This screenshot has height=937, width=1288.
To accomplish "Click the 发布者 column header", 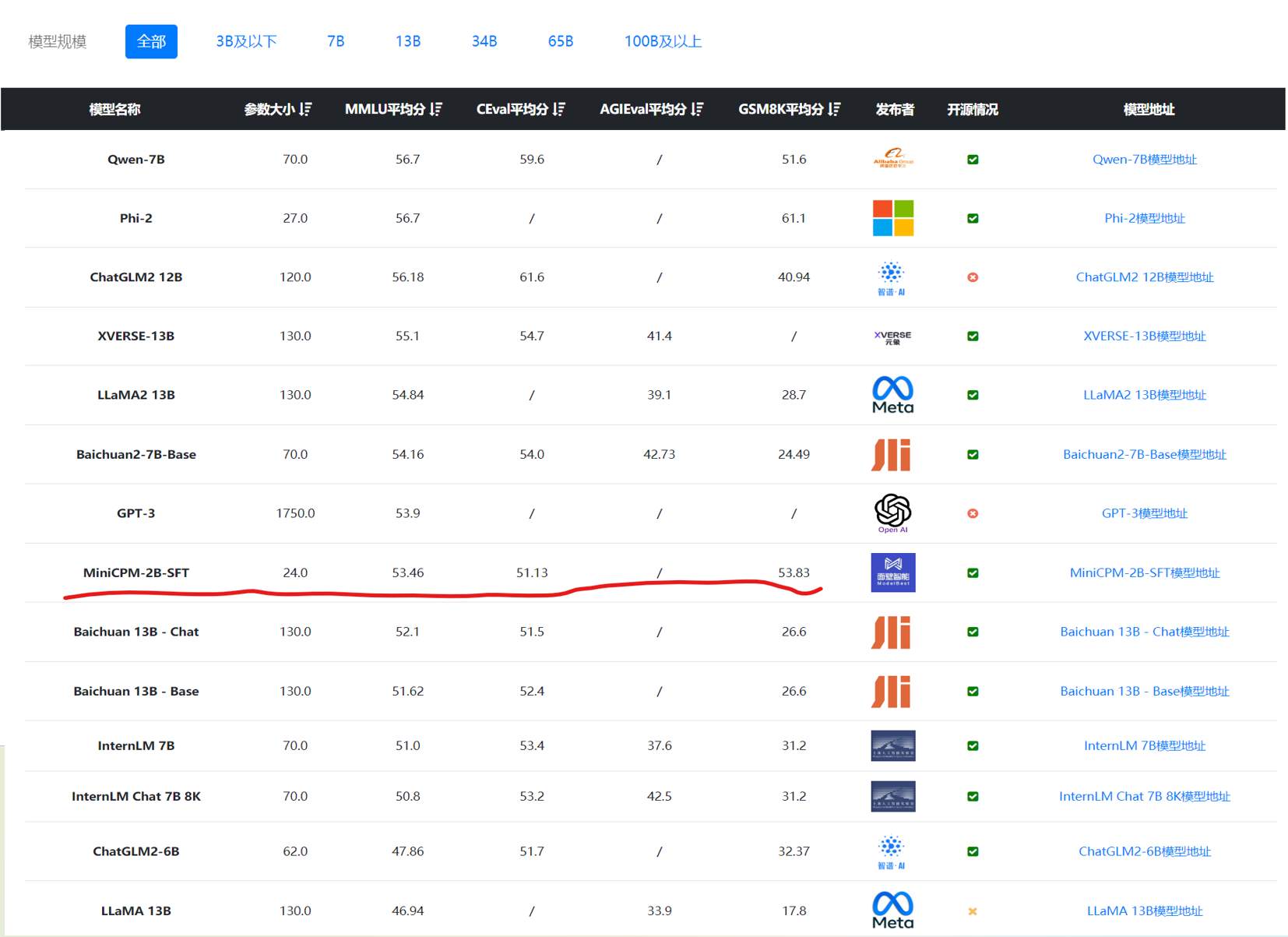I will (x=895, y=109).
